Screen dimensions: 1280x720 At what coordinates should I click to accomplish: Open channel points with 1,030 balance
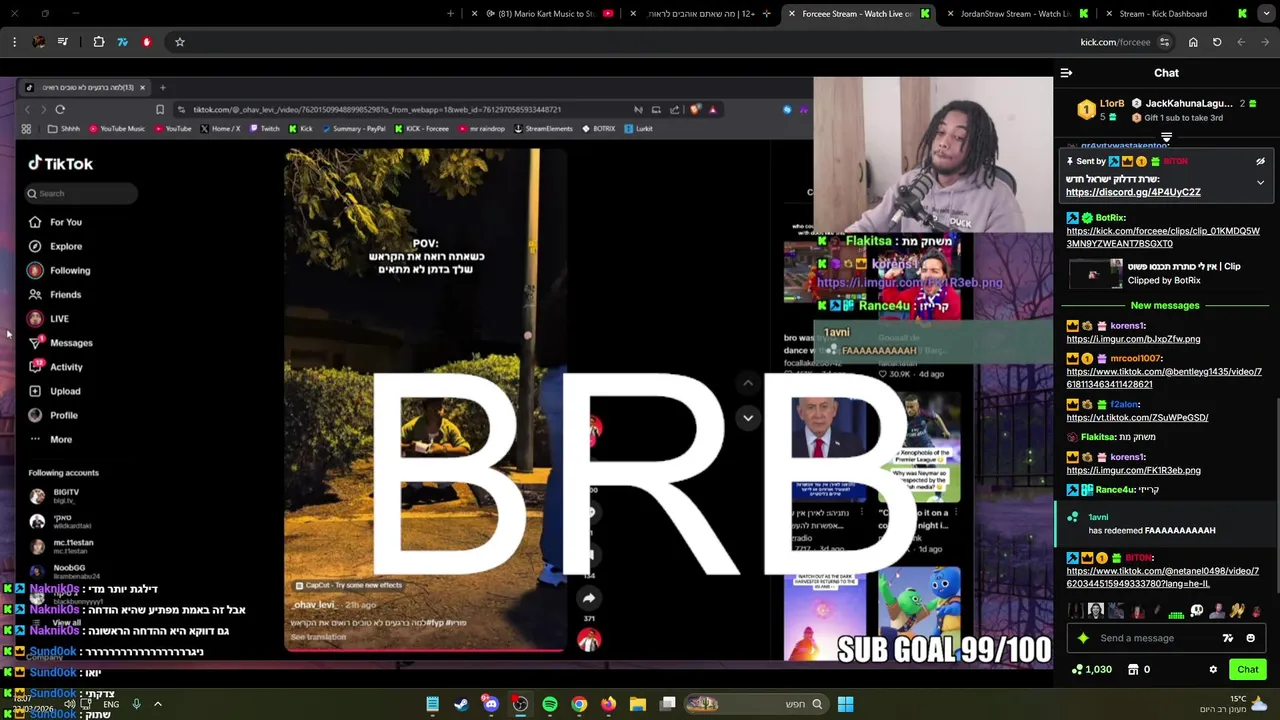click(x=1091, y=670)
